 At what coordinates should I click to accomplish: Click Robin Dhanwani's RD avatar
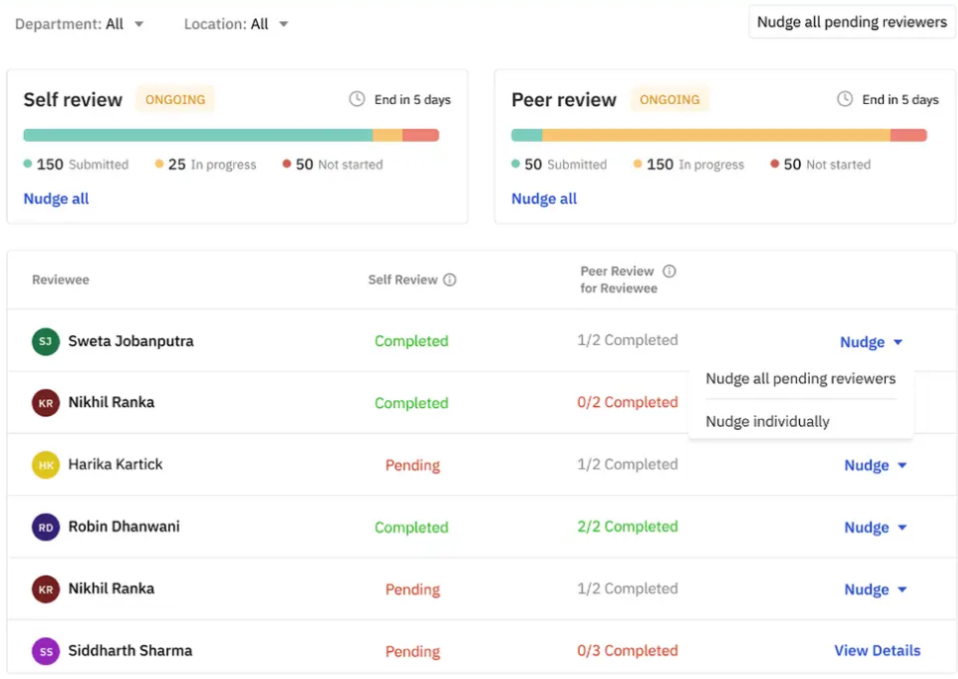46,527
